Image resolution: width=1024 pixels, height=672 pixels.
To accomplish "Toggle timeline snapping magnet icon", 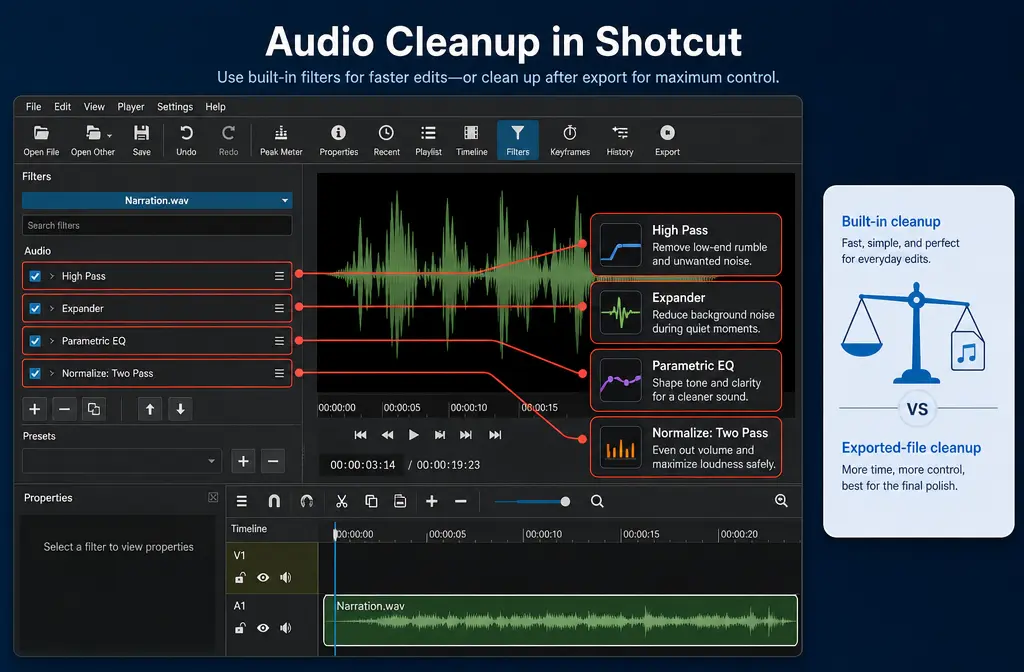I will (274, 501).
